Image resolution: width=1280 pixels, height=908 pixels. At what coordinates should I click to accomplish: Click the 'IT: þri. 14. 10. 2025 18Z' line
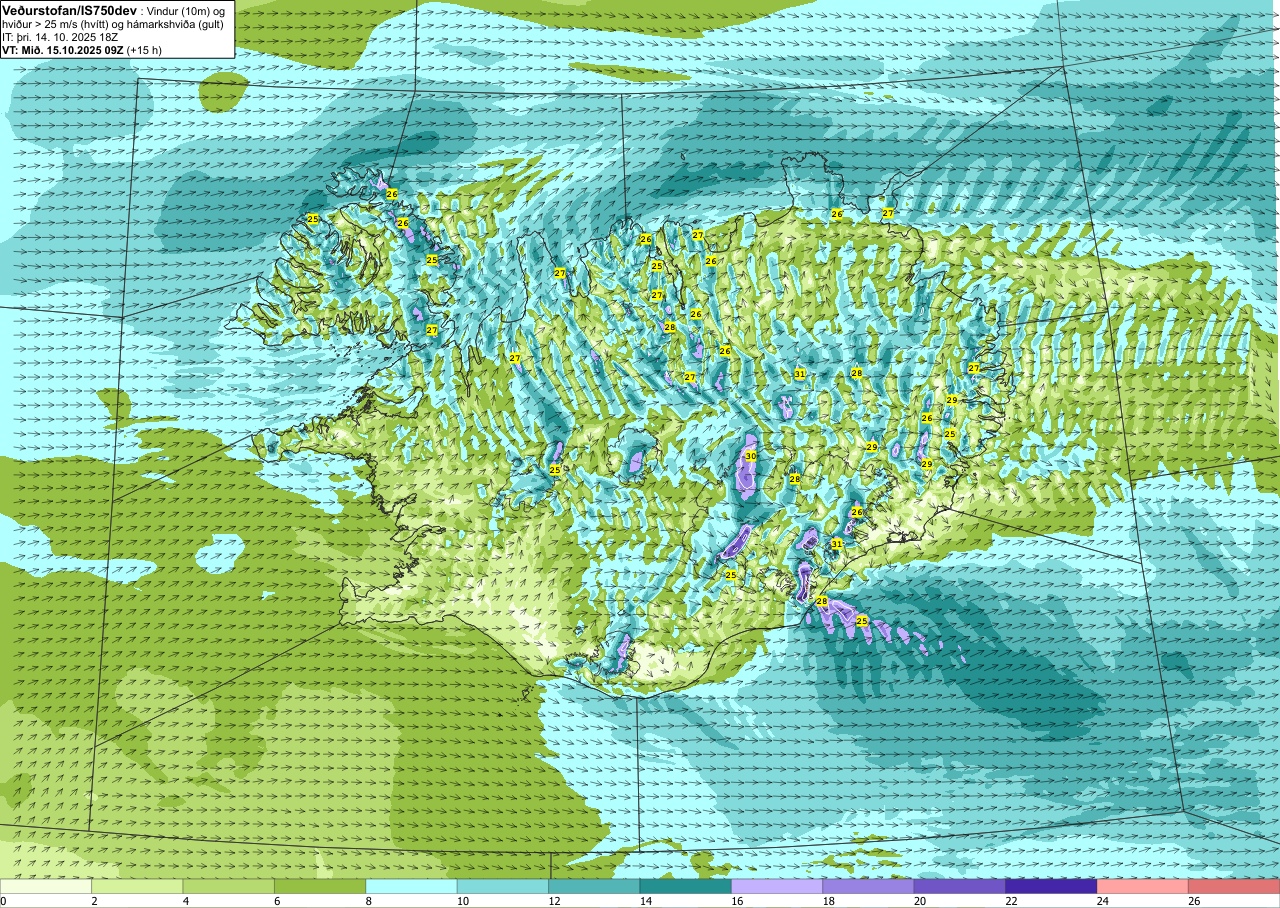(x=60, y=36)
